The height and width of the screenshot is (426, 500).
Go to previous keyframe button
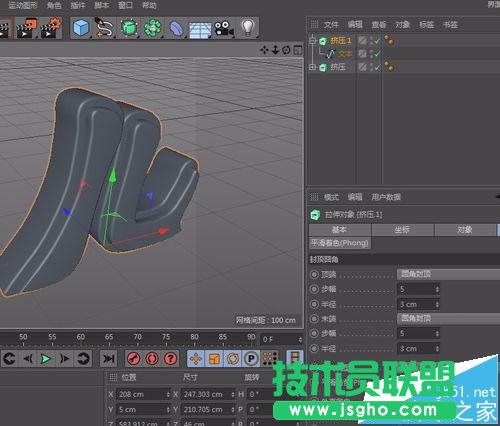(9, 359)
